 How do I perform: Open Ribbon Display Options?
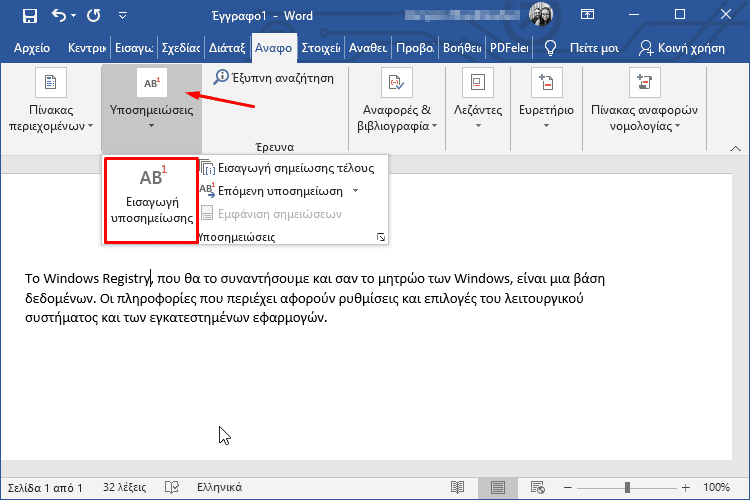click(x=587, y=14)
